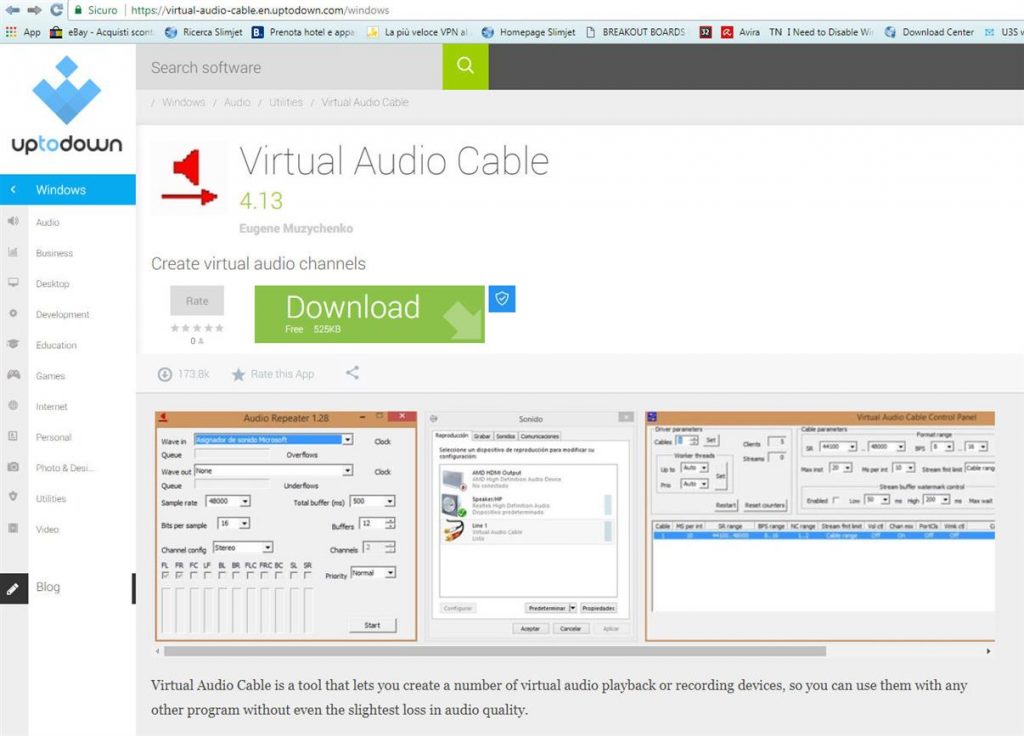Screen dimensions: 1024x736
Task: Click the browser forward arrow
Action: coord(35,10)
